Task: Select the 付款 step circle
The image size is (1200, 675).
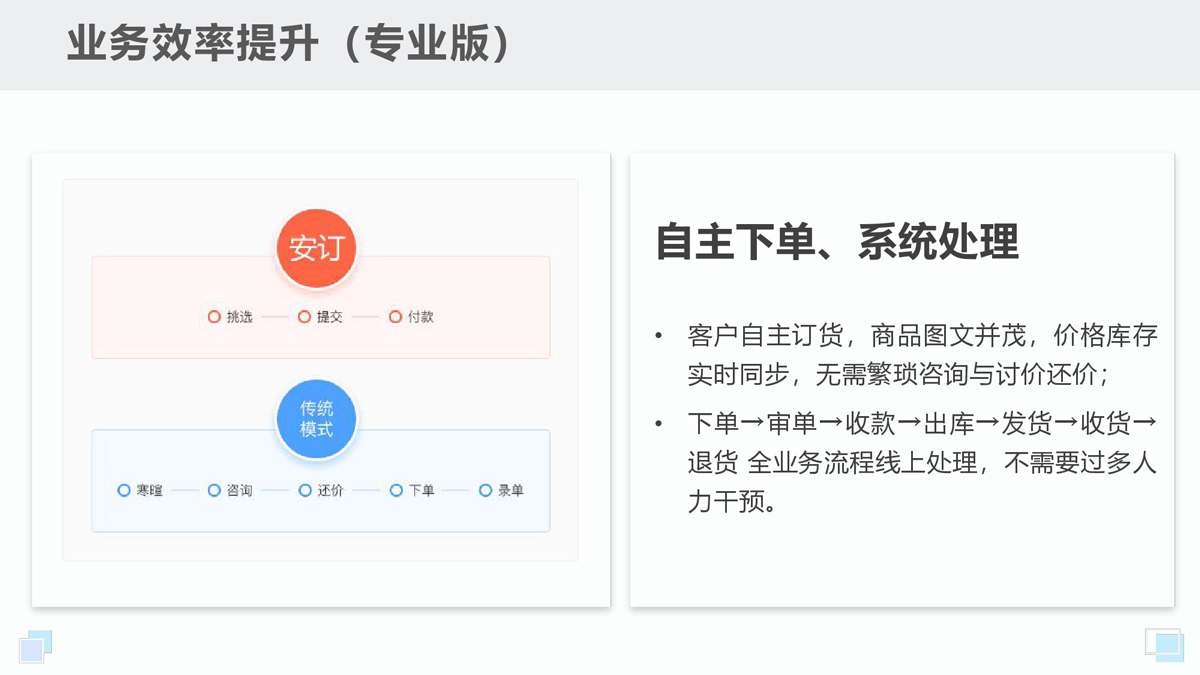Action: click(x=395, y=317)
